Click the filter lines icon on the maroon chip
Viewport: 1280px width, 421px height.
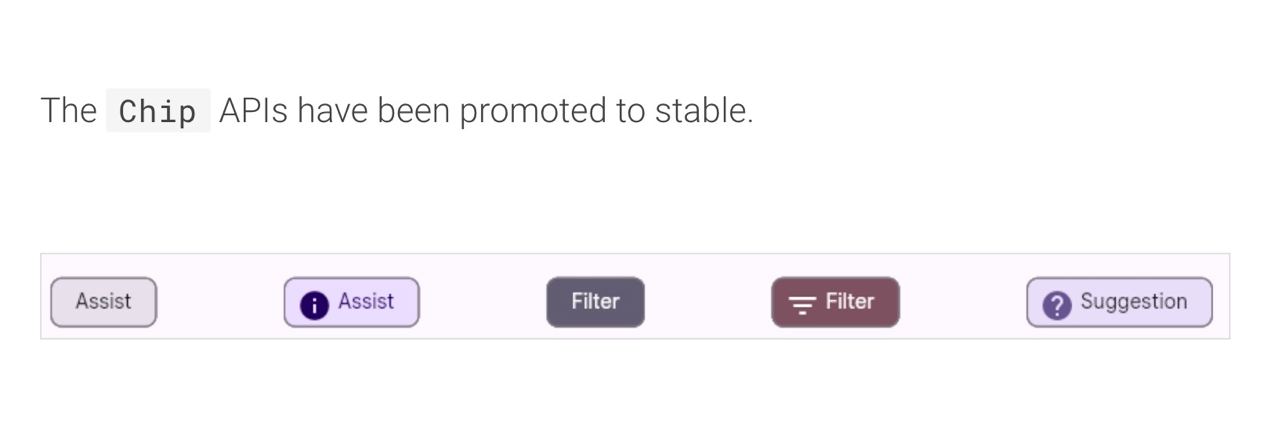[801, 305]
